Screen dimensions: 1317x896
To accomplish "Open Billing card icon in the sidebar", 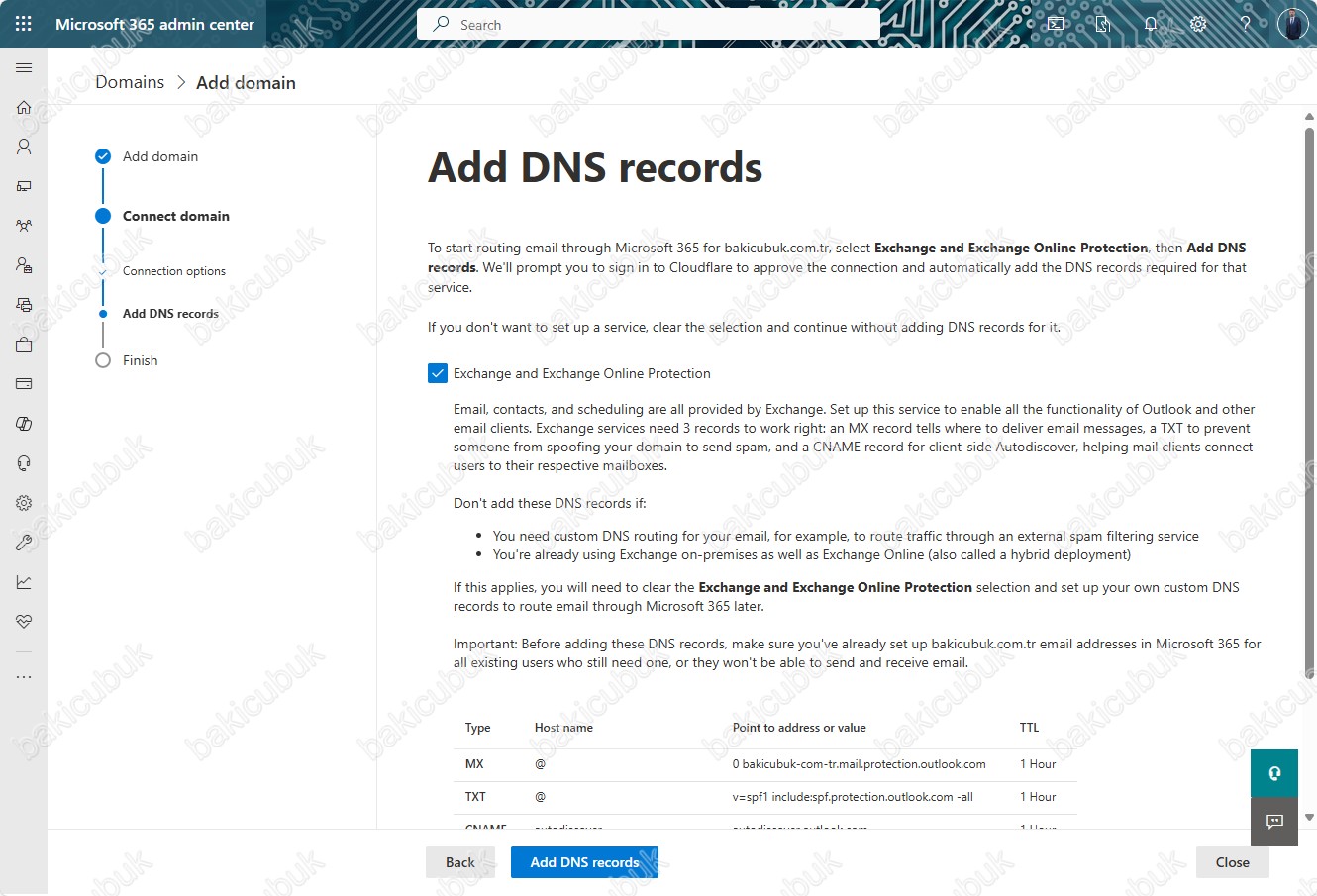I will coord(24,384).
